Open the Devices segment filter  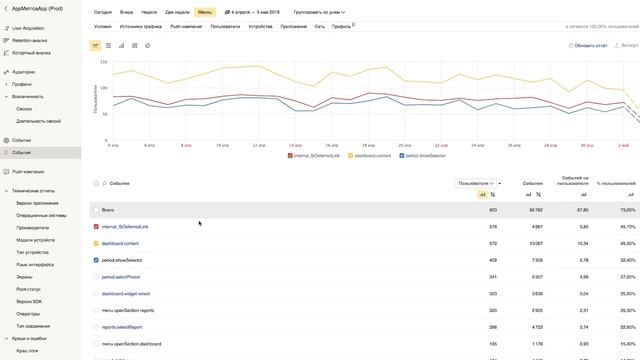pos(260,27)
